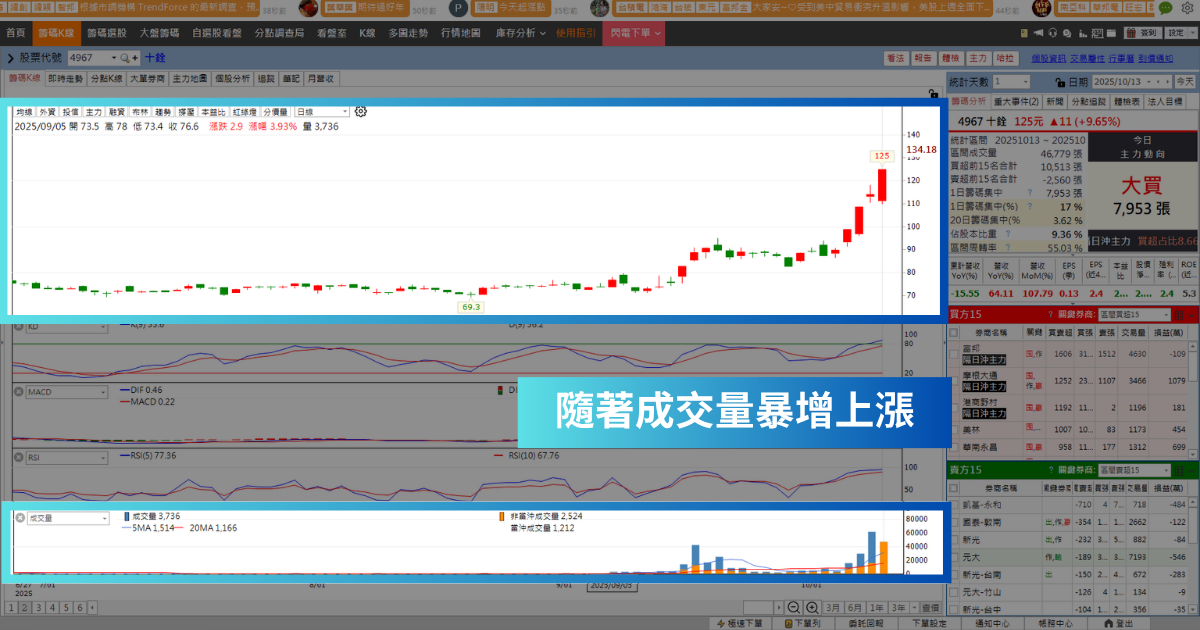
Task: Open the 使用指引 menu item
Action: coord(576,32)
